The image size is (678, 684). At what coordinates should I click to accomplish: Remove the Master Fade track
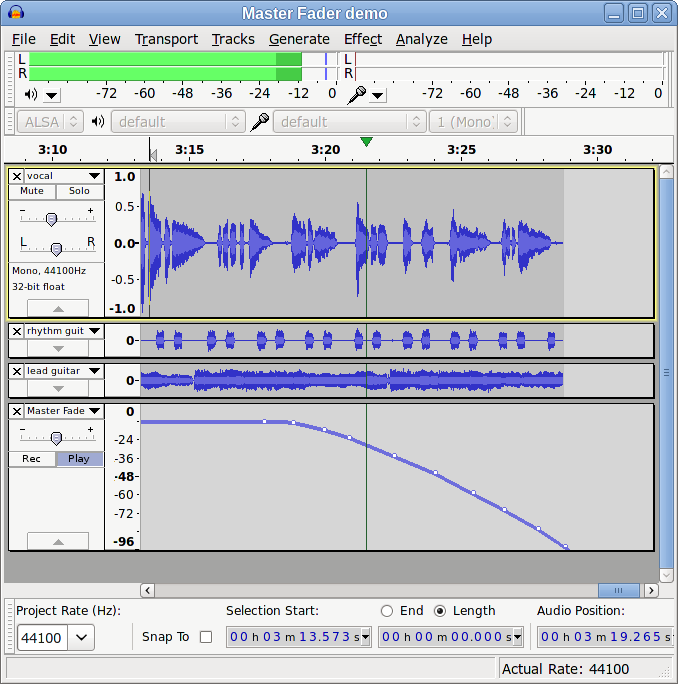pos(17,411)
